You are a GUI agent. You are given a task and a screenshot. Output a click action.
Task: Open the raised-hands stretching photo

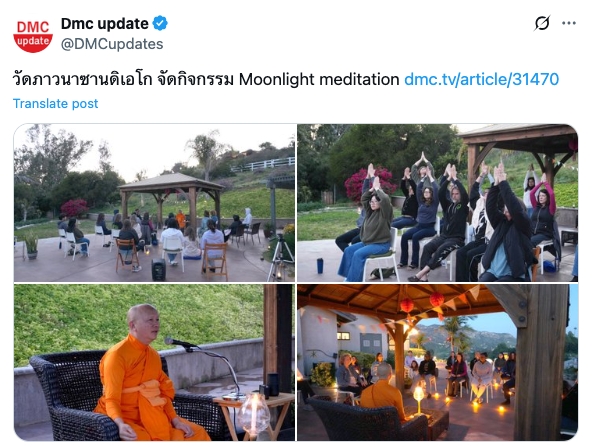point(438,203)
